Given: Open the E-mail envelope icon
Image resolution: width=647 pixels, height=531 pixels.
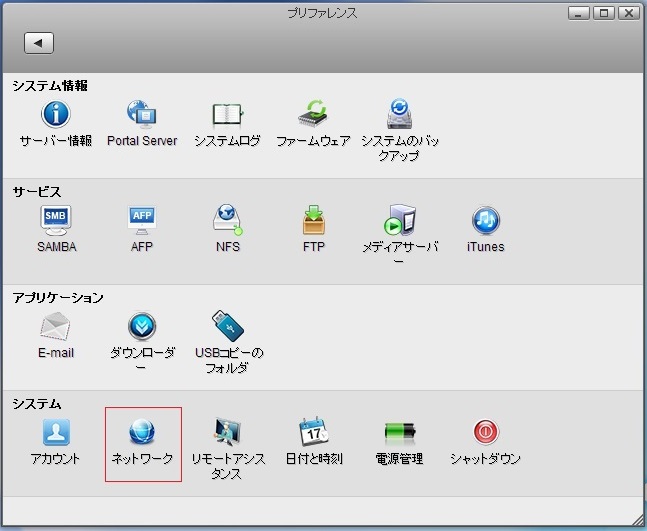Looking at the screenshot, I should coord(55,326).
